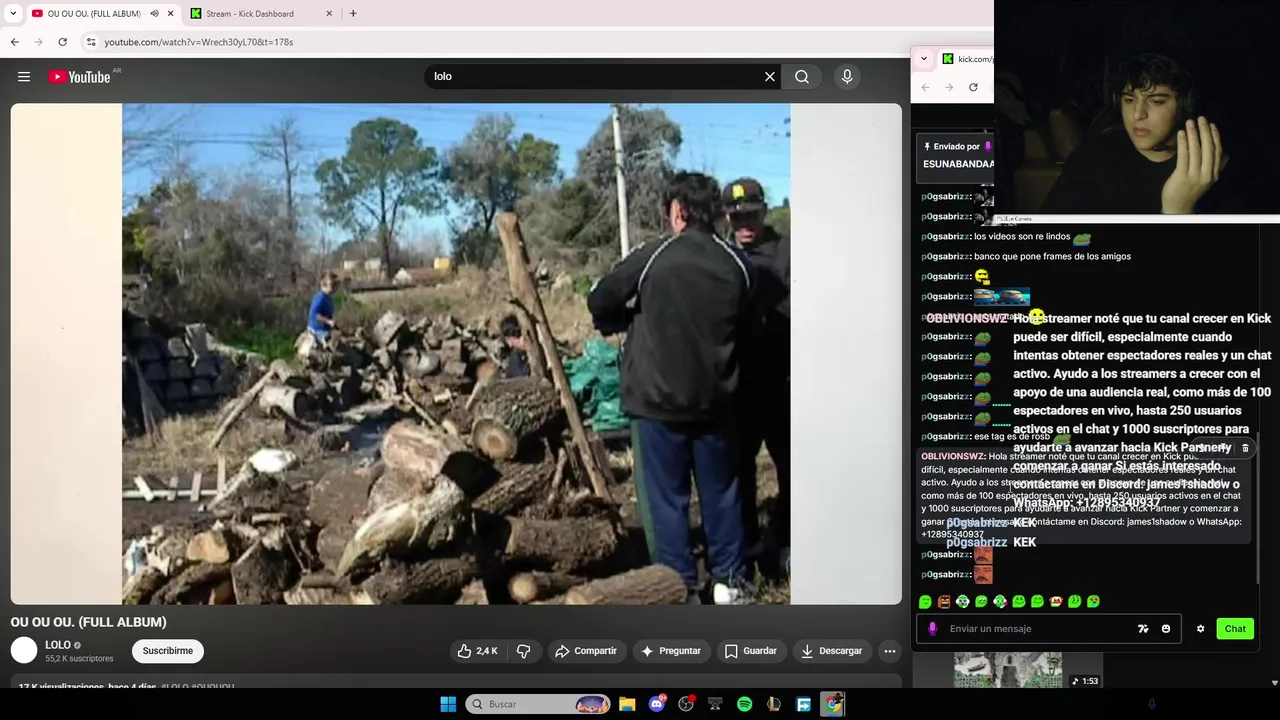Screen dimensions: 1280x720
Task: Open OBS Studio from the taskbar
Action: click(x=686, y=704)
